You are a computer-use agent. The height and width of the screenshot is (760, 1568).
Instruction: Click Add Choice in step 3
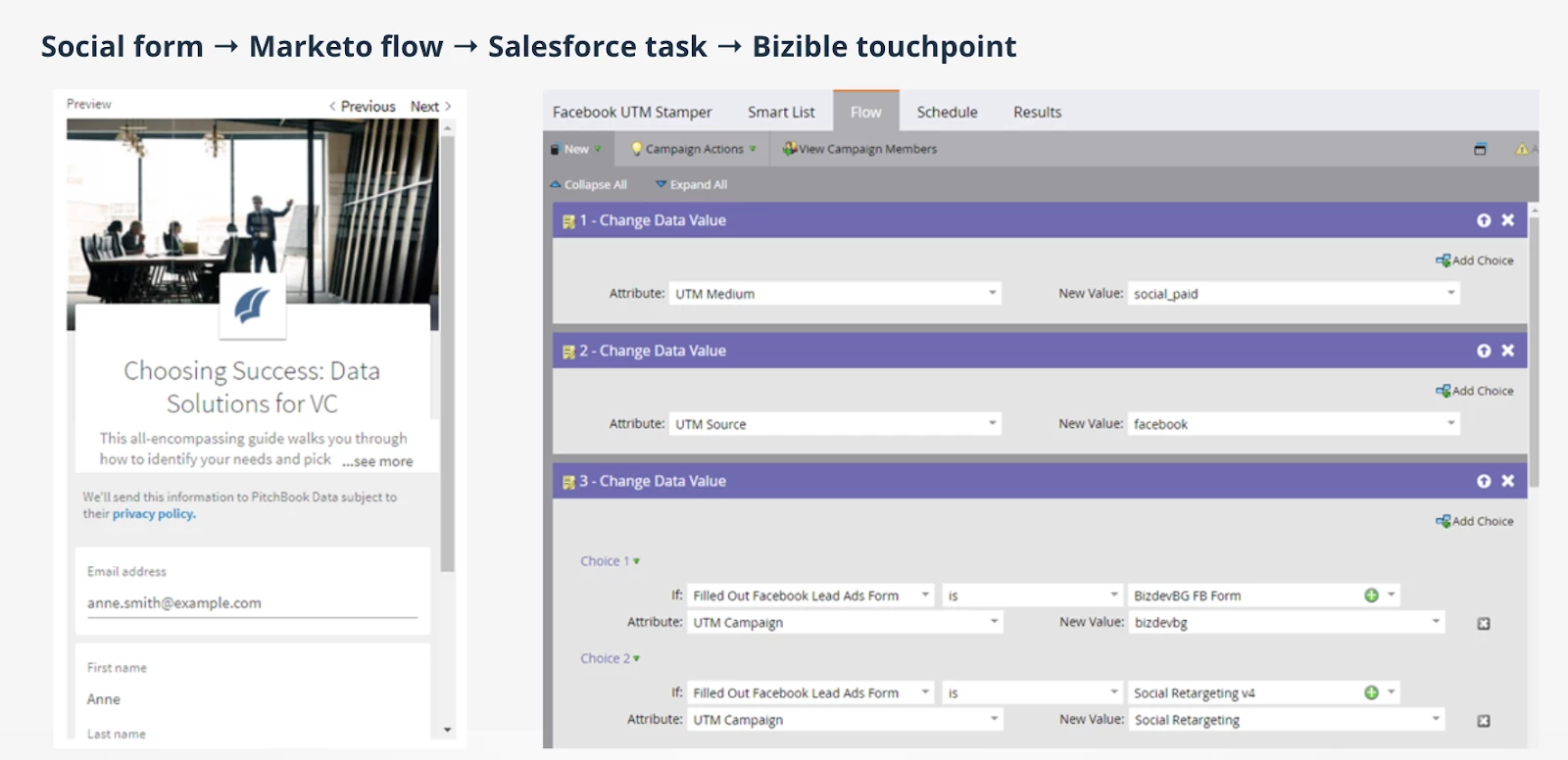tap(1475, 521)
